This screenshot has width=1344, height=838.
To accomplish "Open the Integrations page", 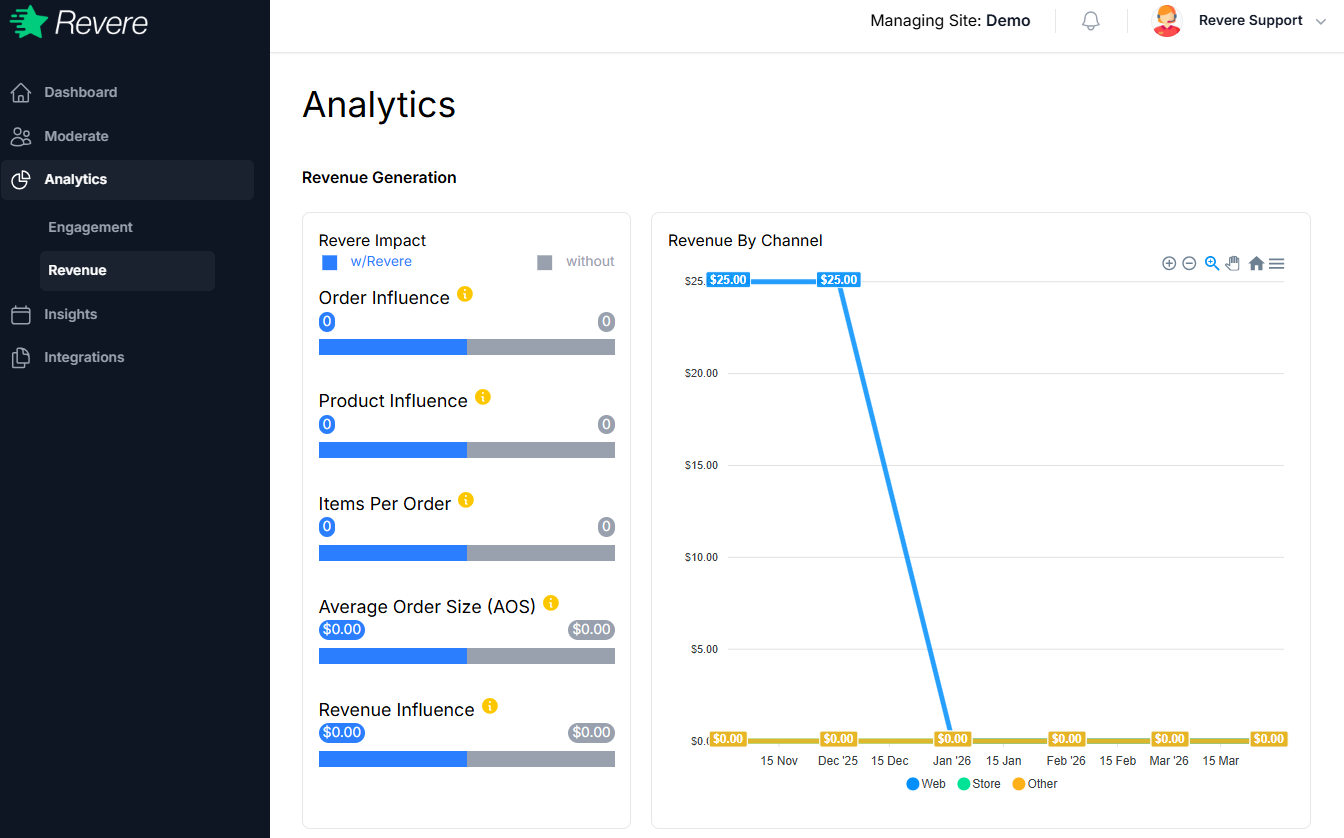I will [x=84, y=357].
